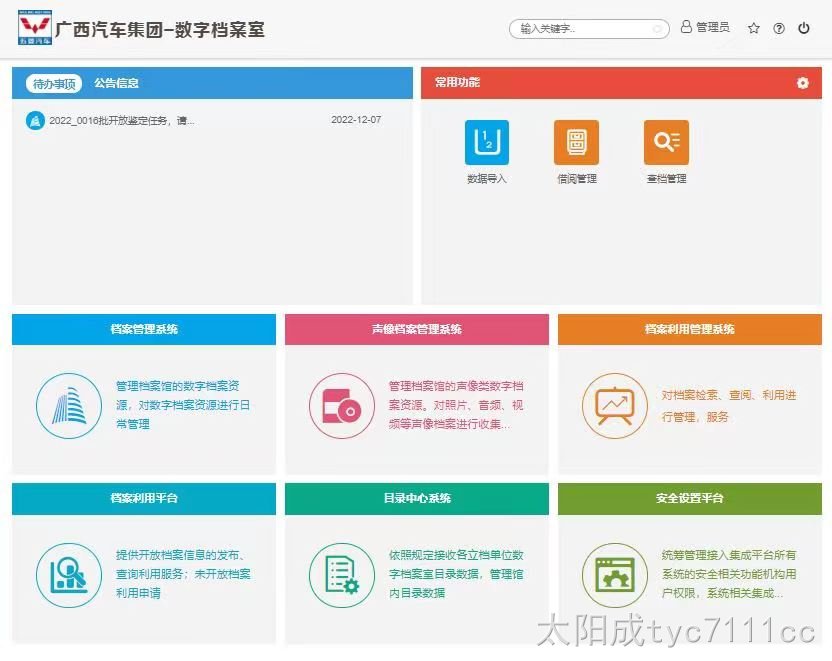Switch to the 公告信息 tab
The height and width of the screenshot is (661, 832).
pos(116,83)
